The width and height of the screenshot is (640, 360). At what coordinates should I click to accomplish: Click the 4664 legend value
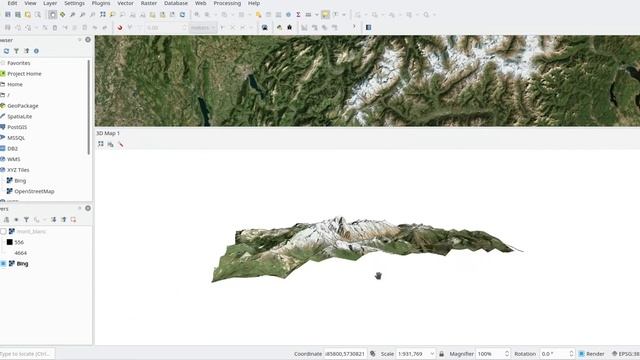pos(20,253)
